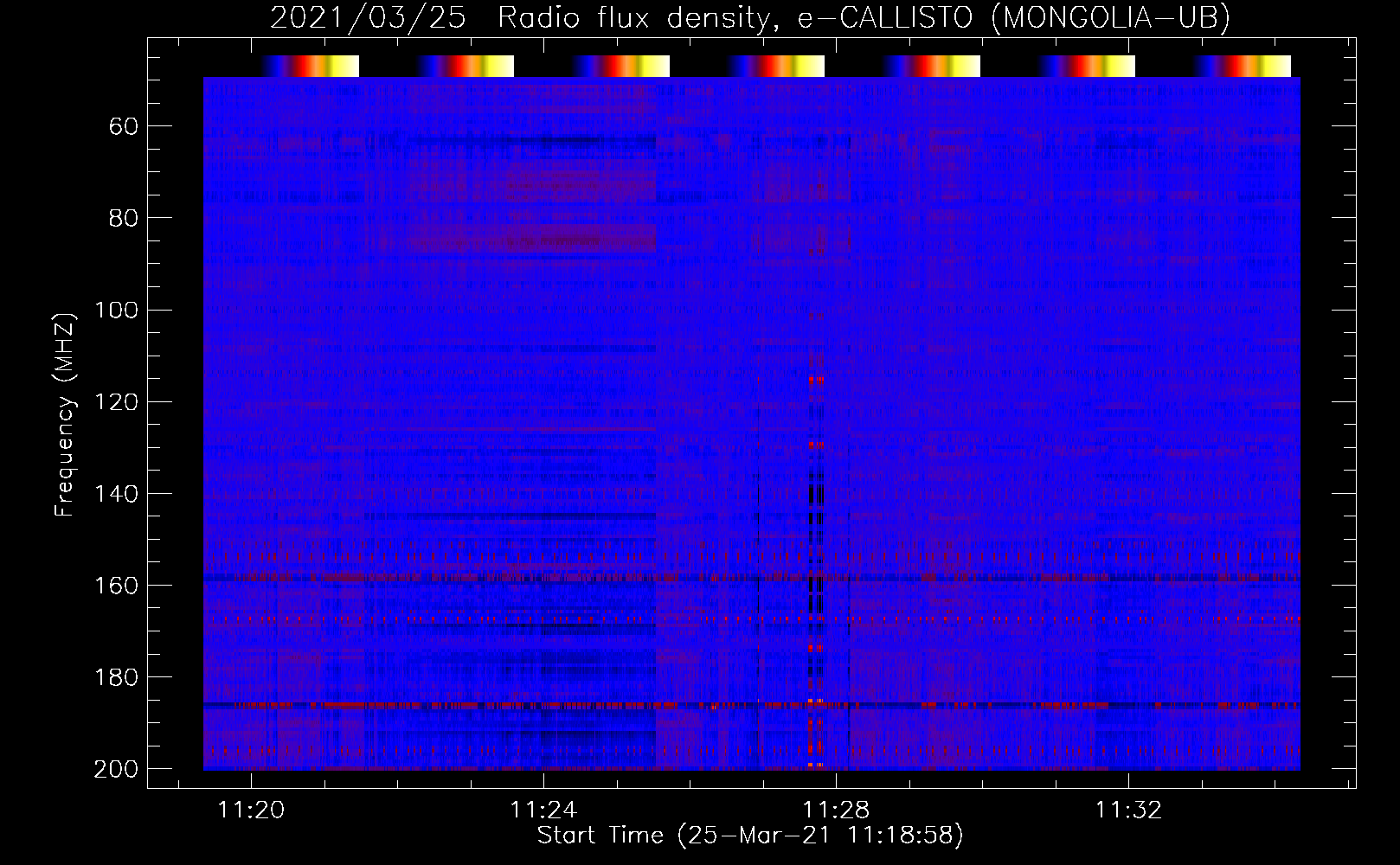Screen dimensions: 1400x865
Task: Click the 11:28 time tick label
Action: [x=836, y=811]
